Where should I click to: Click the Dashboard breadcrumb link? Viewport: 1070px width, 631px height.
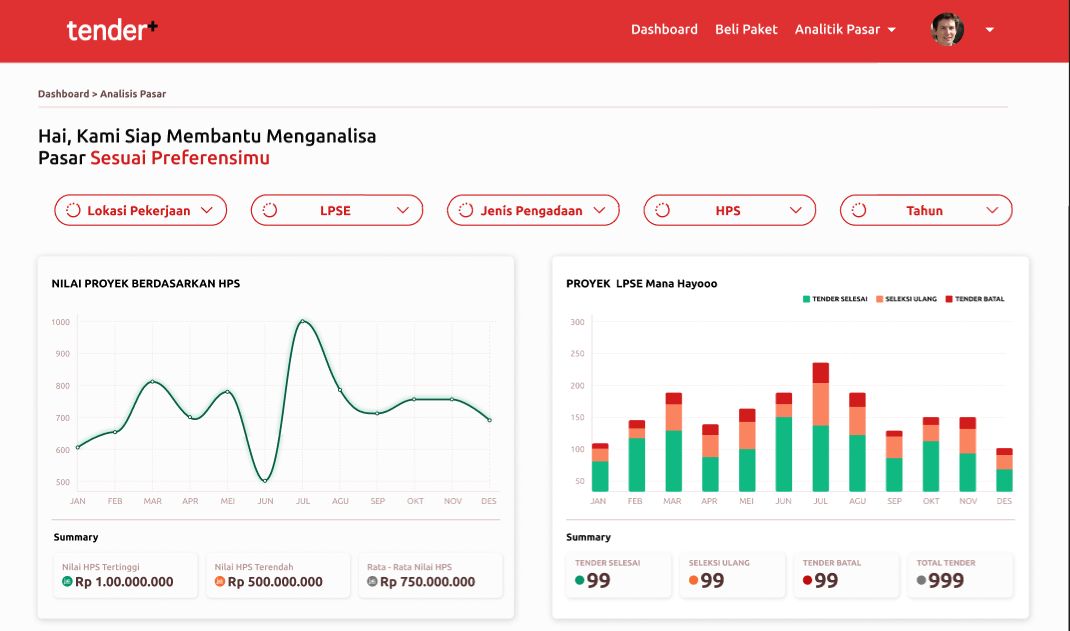coord(63,94)
